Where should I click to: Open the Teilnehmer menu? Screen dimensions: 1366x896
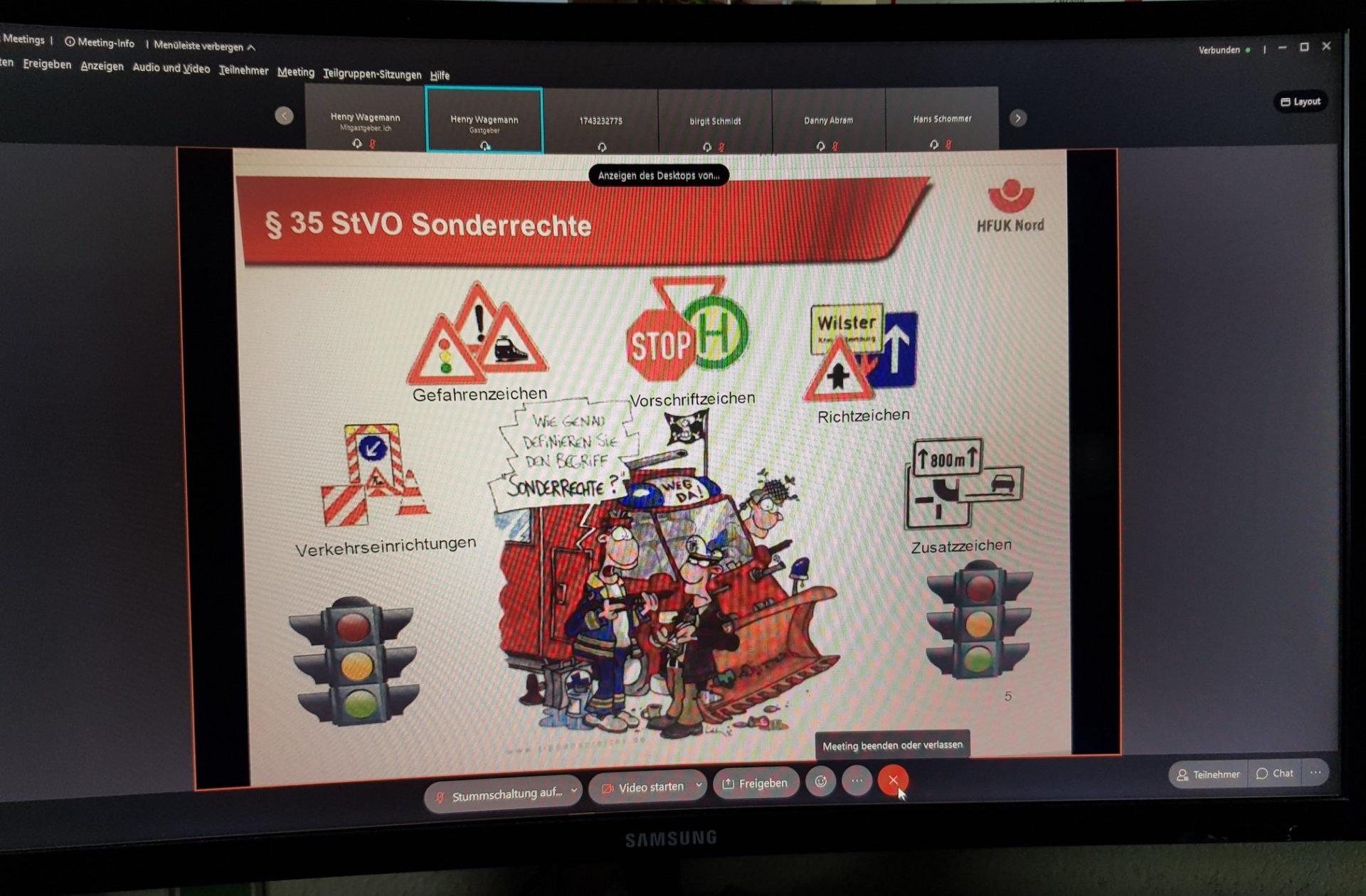coord(243,70)
